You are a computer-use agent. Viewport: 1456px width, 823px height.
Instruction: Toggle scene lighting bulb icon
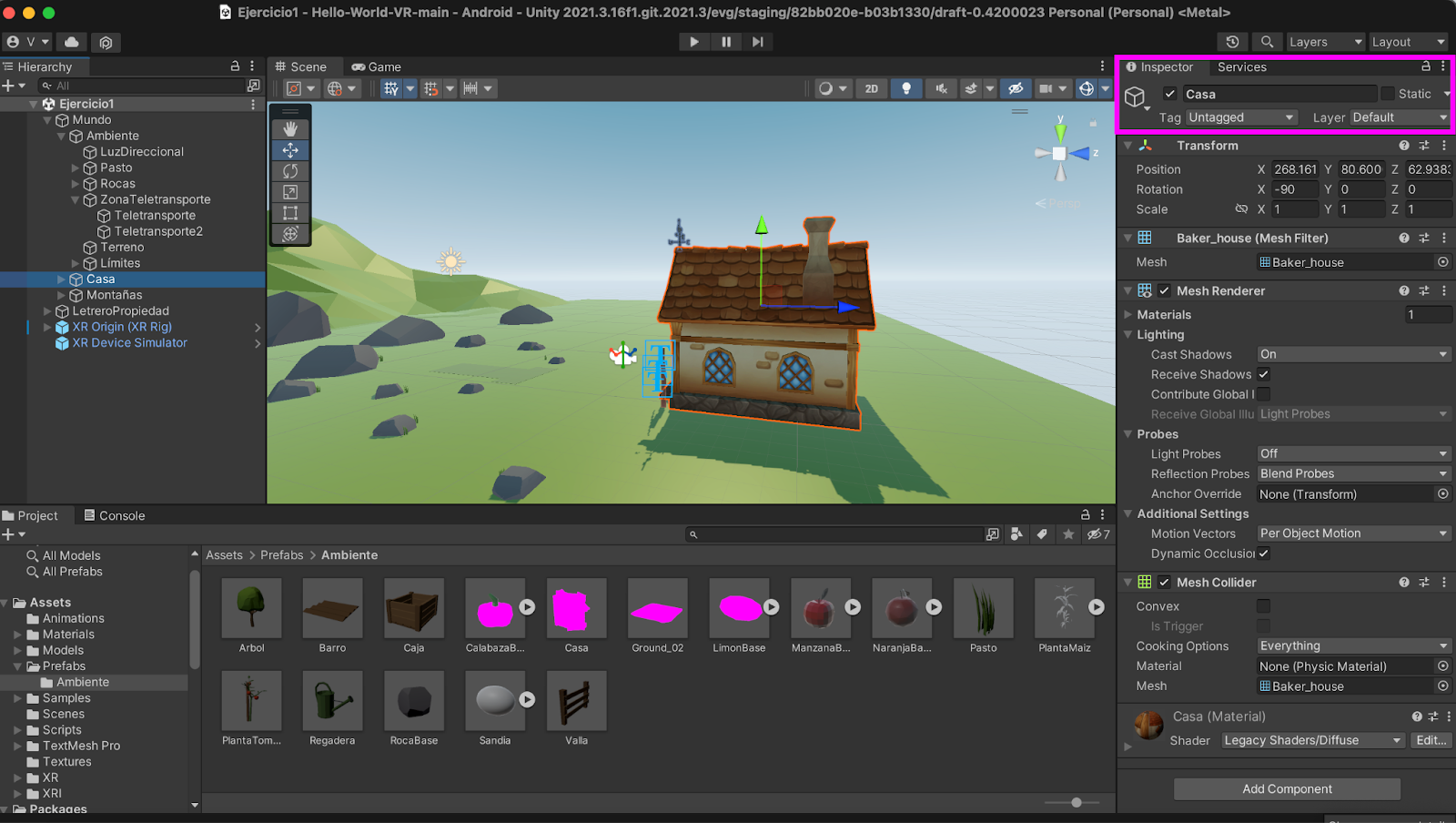coord(905,88)
